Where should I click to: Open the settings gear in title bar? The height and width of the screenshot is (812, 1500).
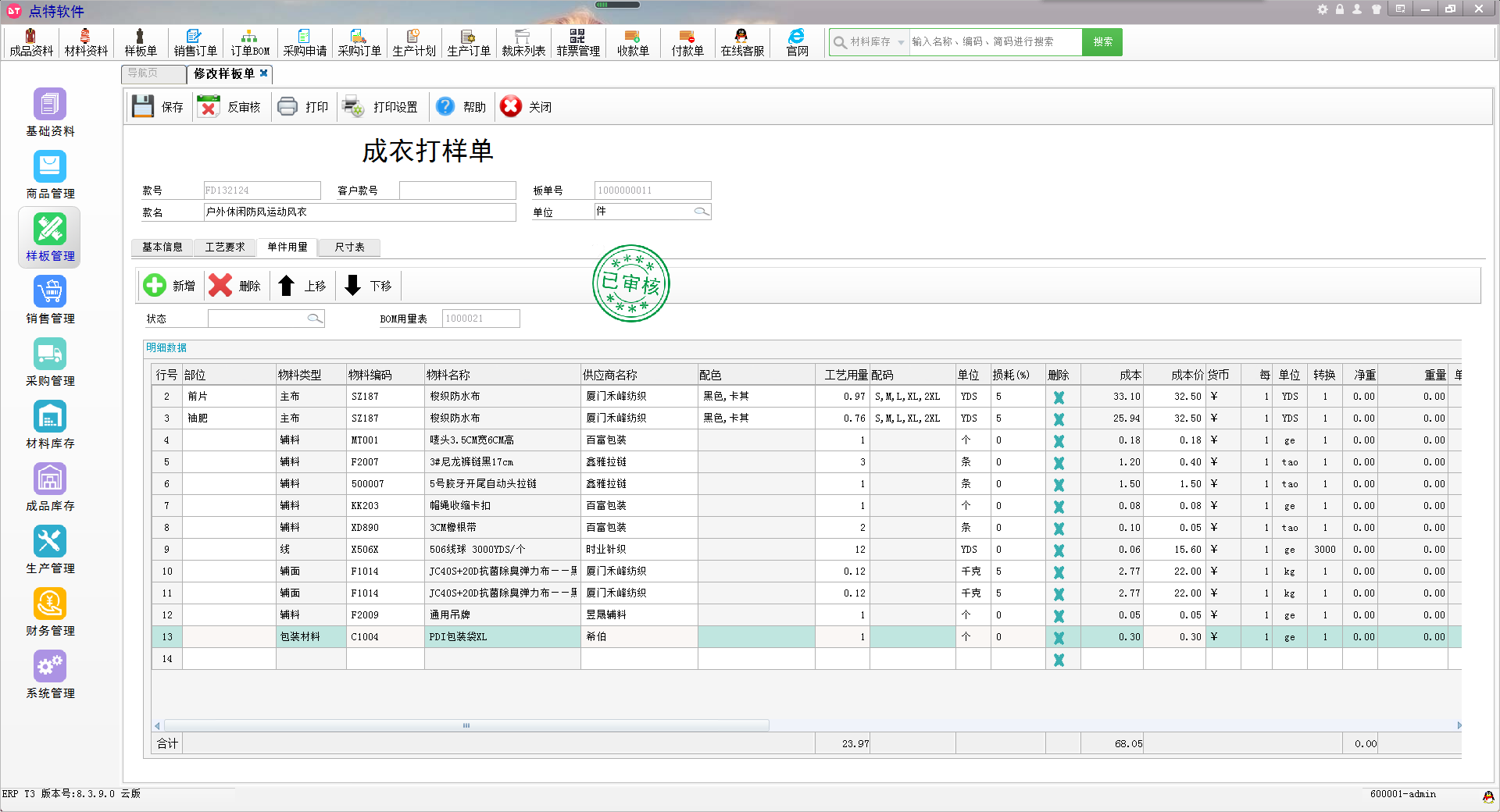click(1322, 9)
